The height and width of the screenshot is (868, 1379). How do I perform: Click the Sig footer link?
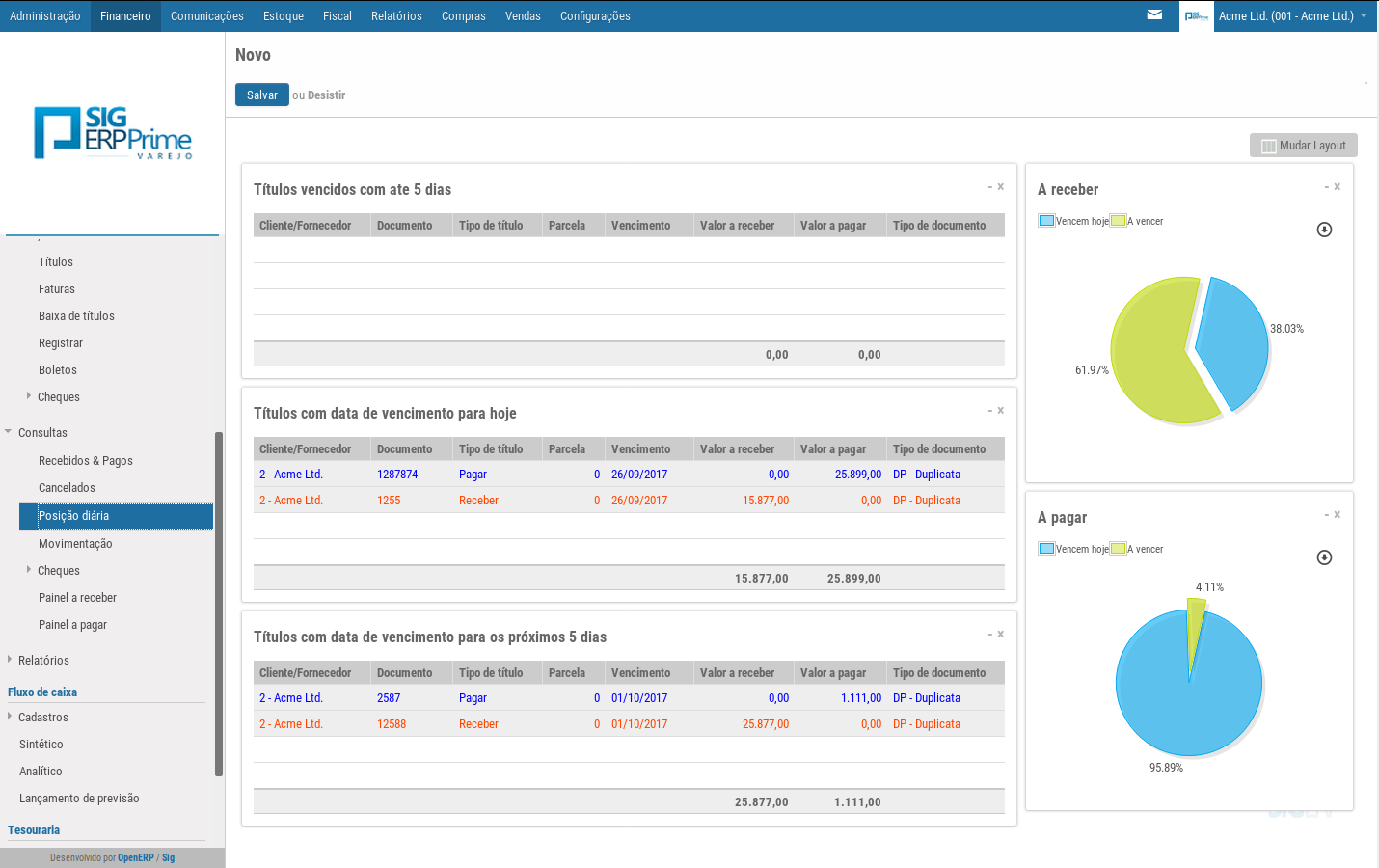click(x=169, y=857)
